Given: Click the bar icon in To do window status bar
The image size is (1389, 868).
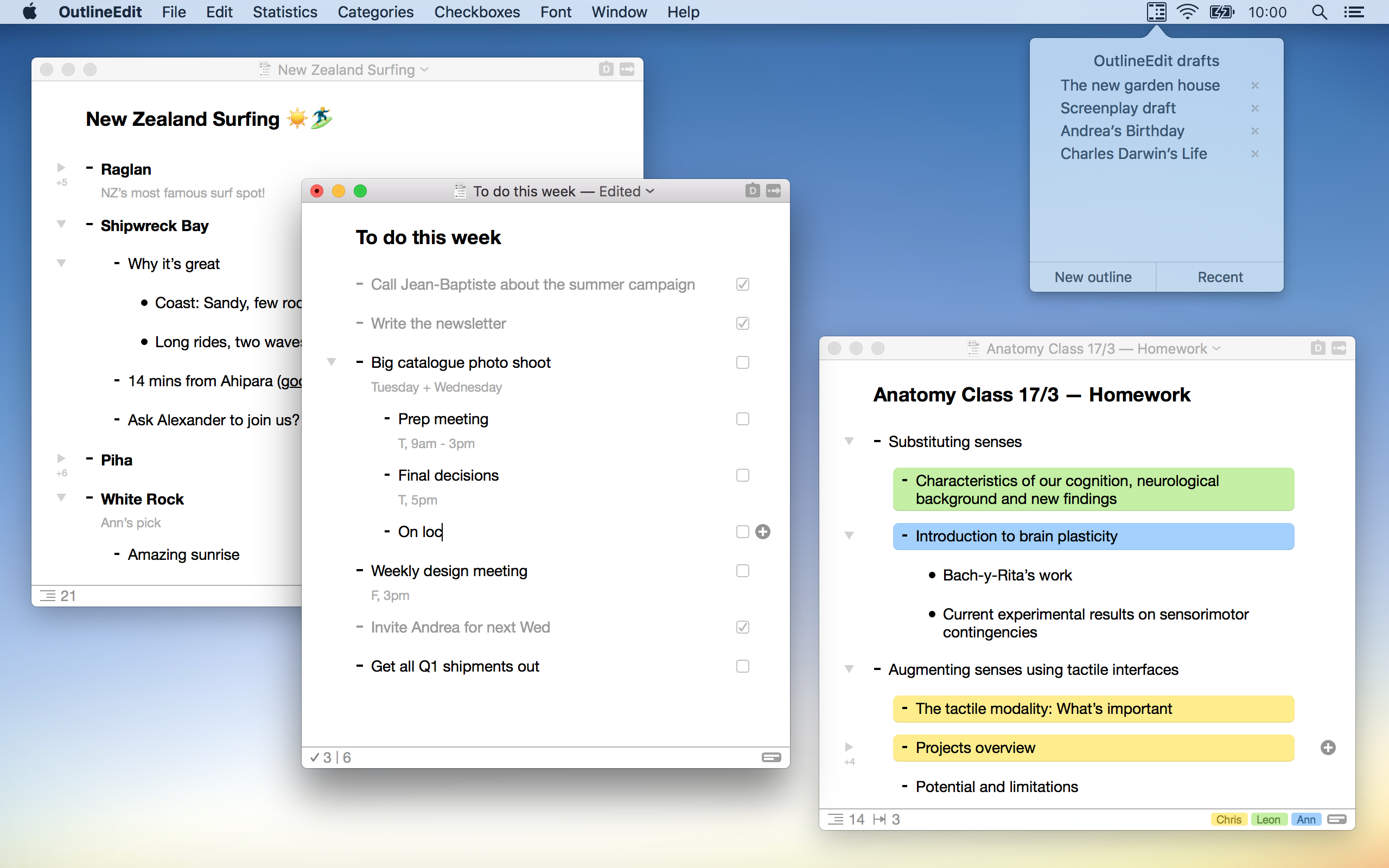Looking at the screenshot, I should (x=771, y=757).
